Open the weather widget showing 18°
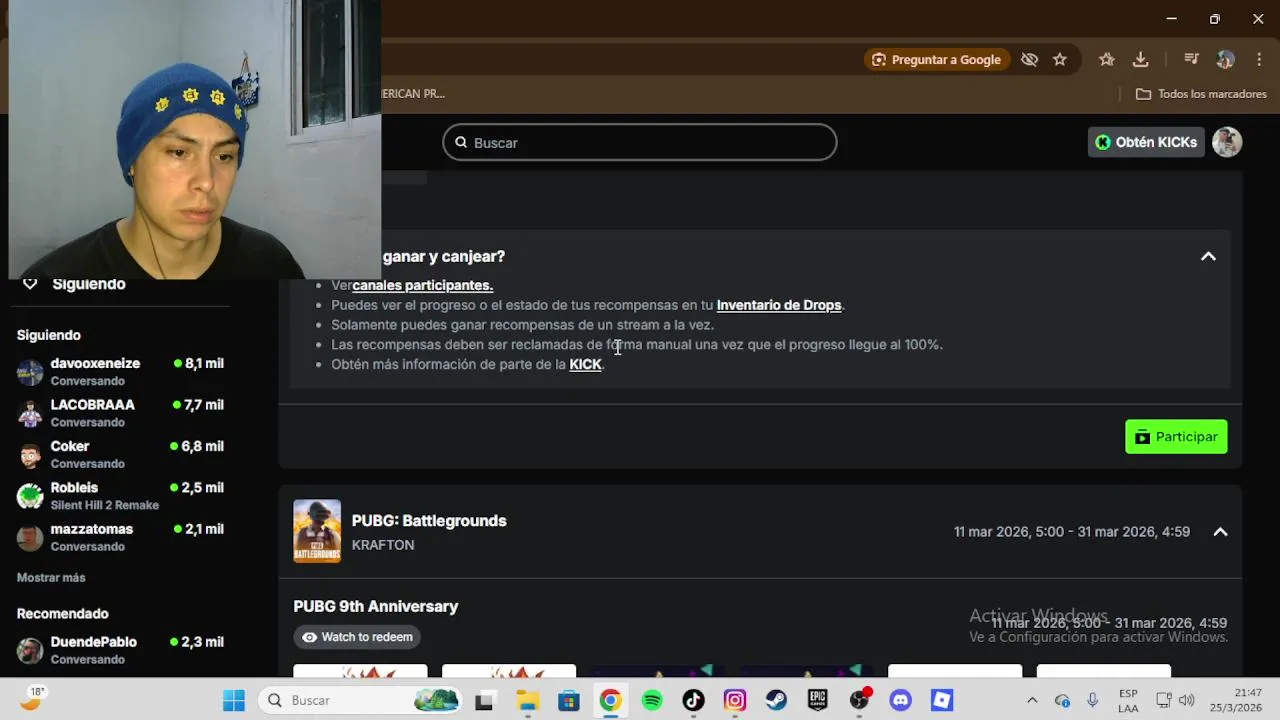The width and height of the screenshot is (1280, 720). (32, 699)
